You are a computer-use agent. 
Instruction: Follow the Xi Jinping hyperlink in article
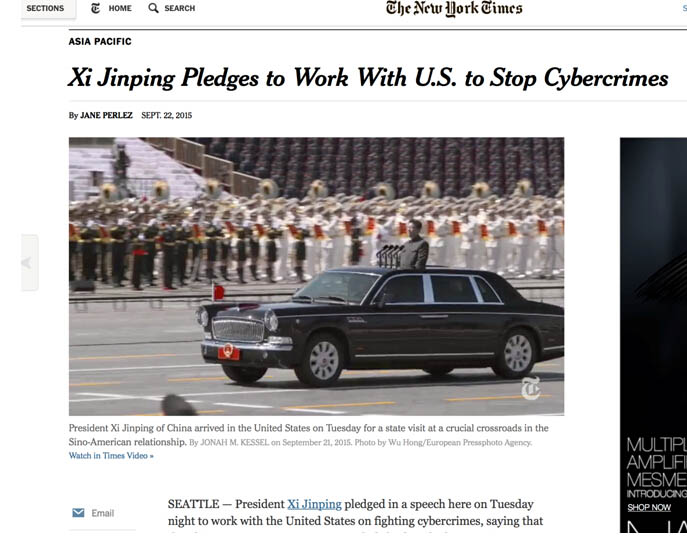314,504
